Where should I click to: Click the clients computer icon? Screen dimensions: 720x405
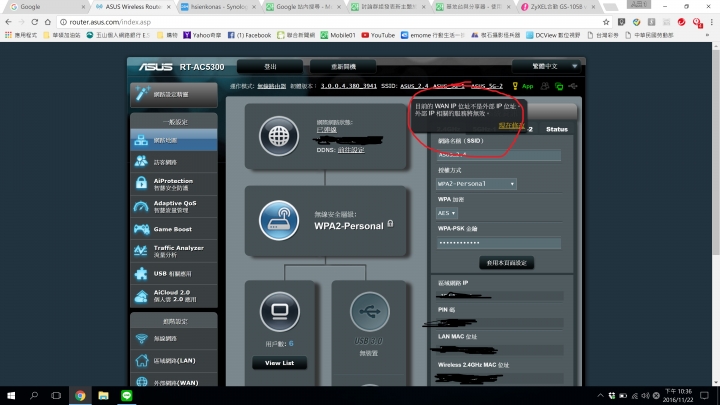point(280,312)
